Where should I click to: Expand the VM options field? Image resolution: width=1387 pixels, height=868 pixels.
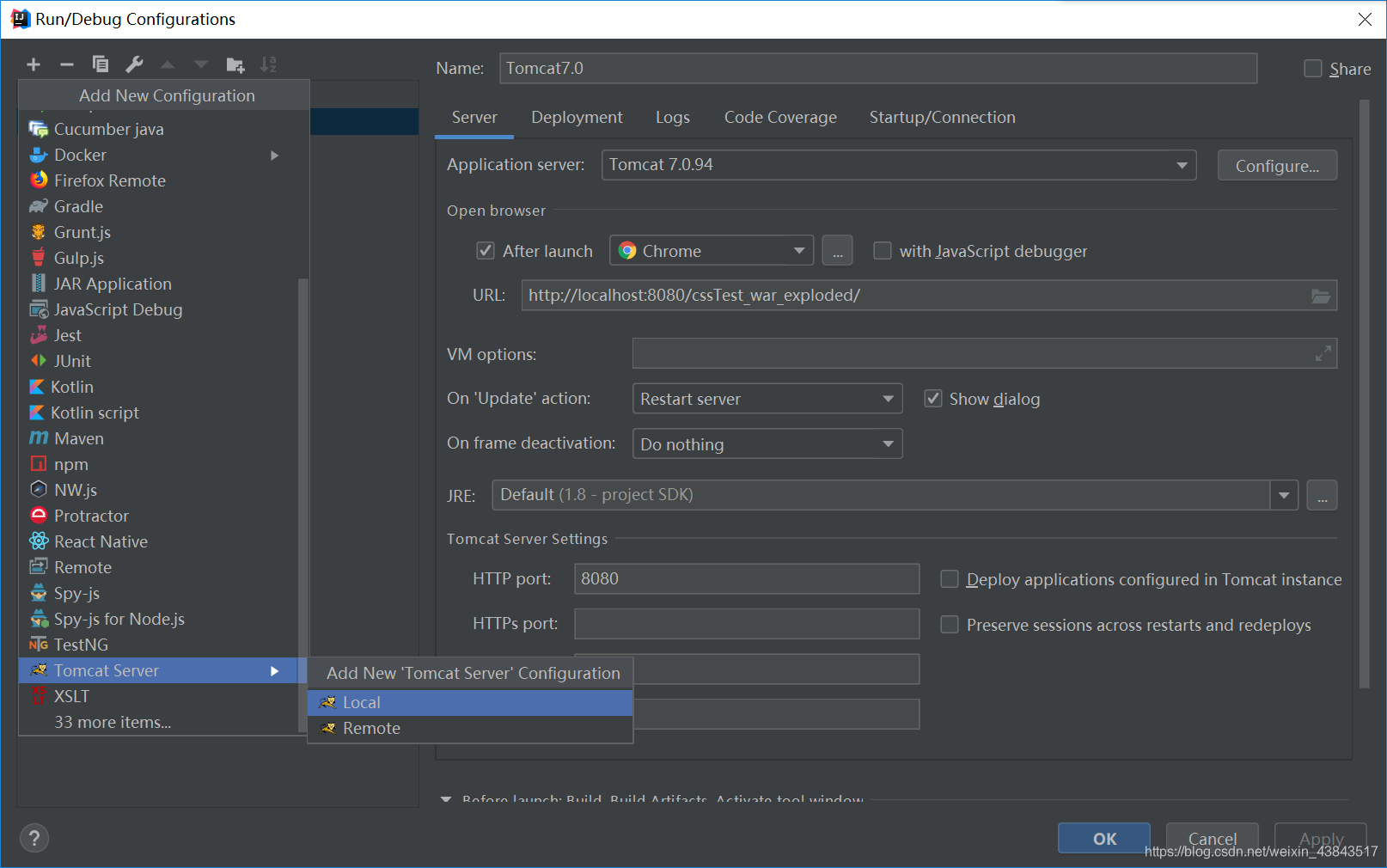(x=1323, y=353)
